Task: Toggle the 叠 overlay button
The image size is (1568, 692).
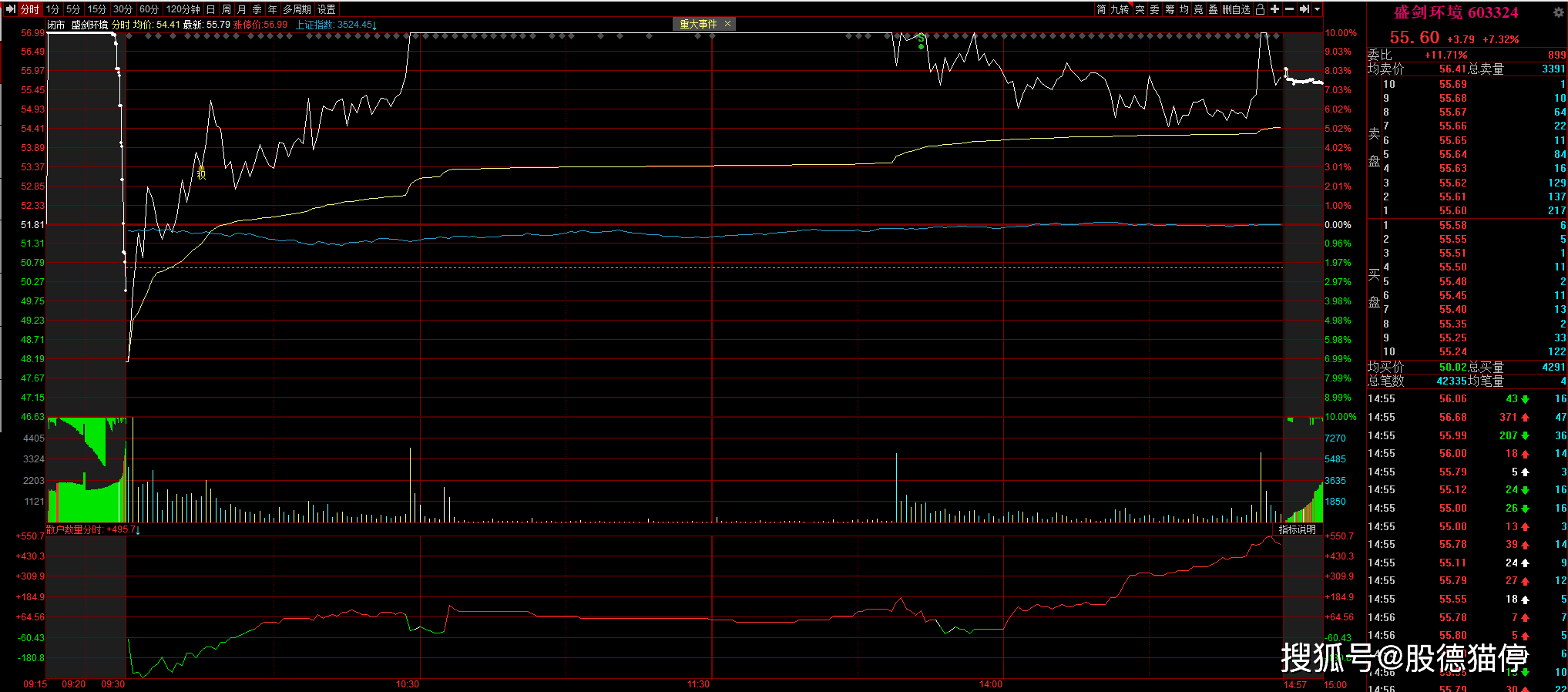Action: coord(1214,9)
